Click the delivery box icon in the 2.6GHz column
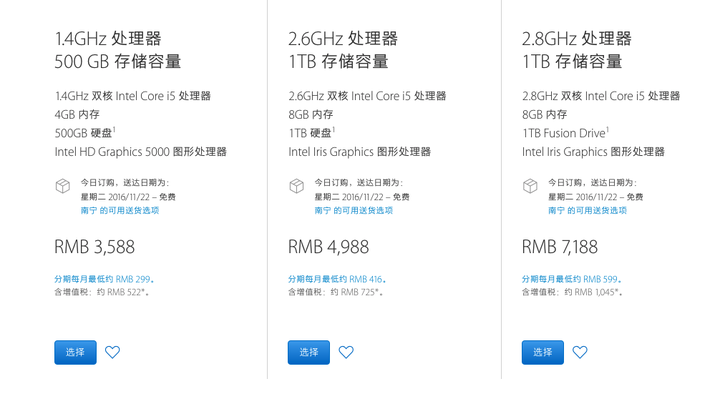 tap(297, 186)
